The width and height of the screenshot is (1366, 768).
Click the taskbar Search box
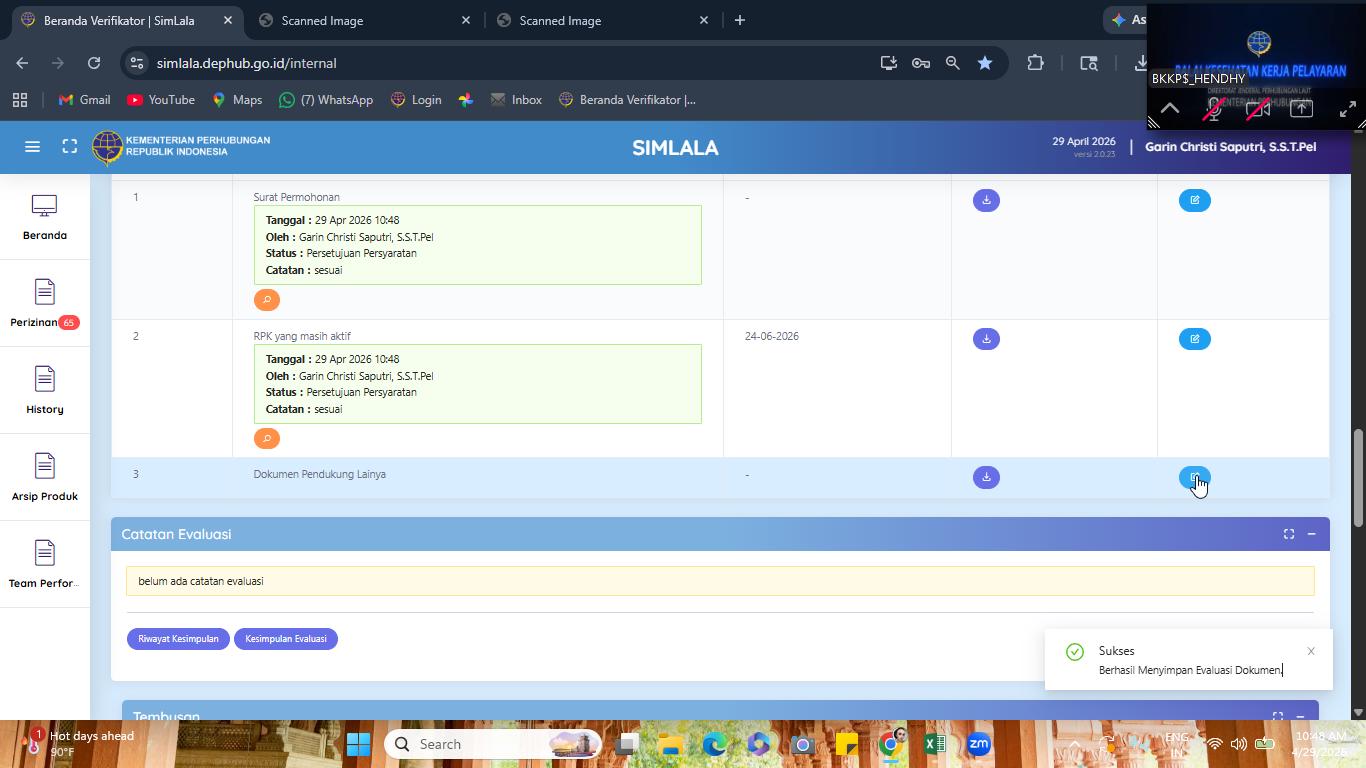[494, 744]
